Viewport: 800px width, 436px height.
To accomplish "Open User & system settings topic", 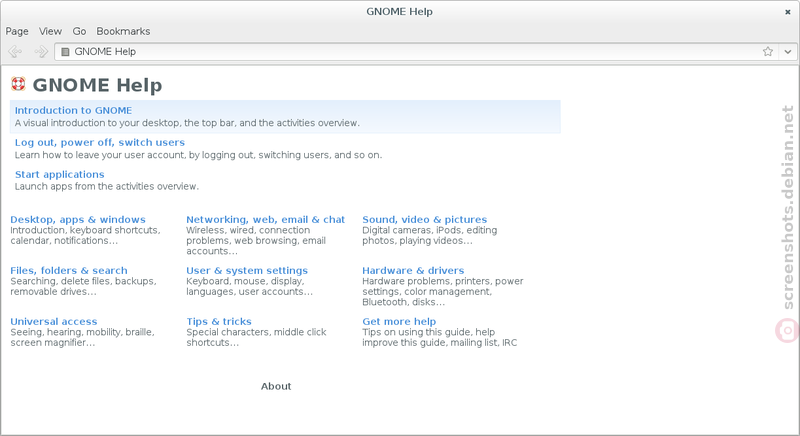I will pos(247,270).
